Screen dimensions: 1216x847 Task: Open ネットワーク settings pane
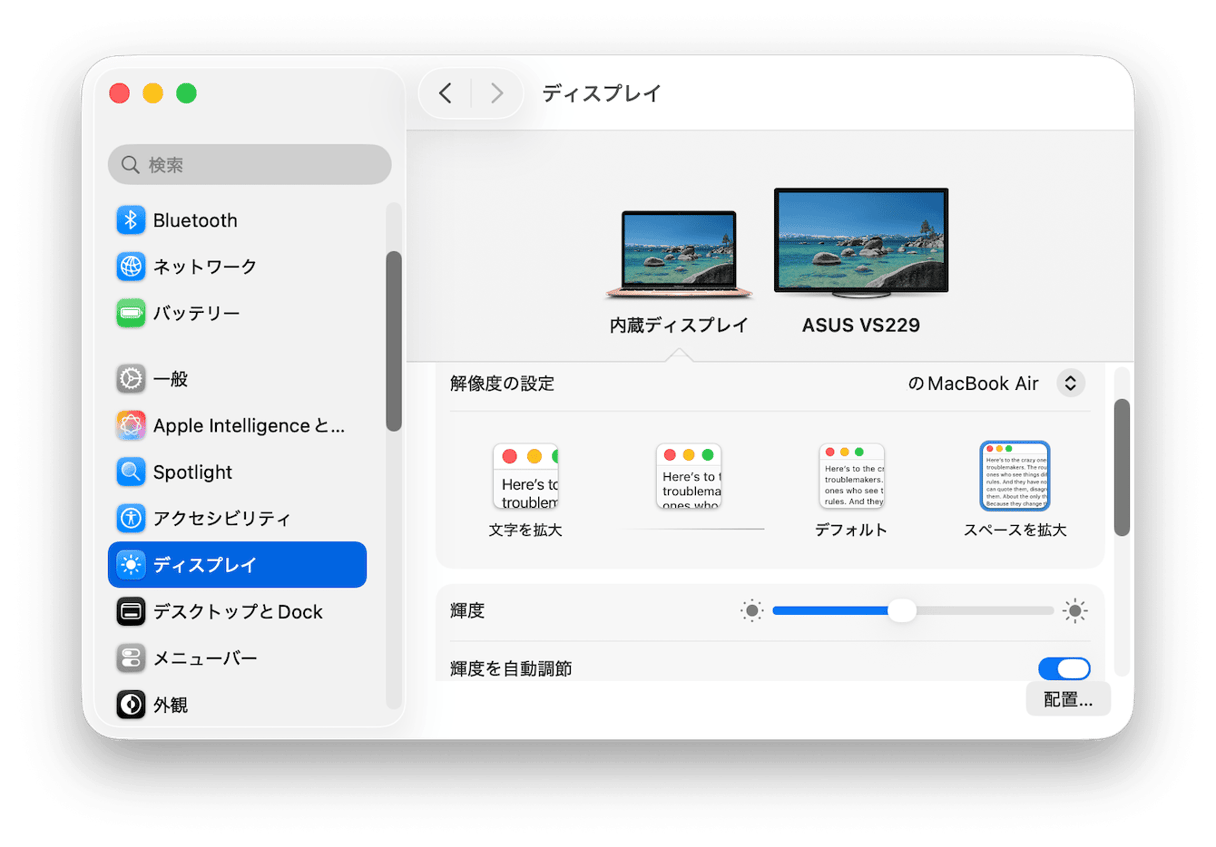237,266
